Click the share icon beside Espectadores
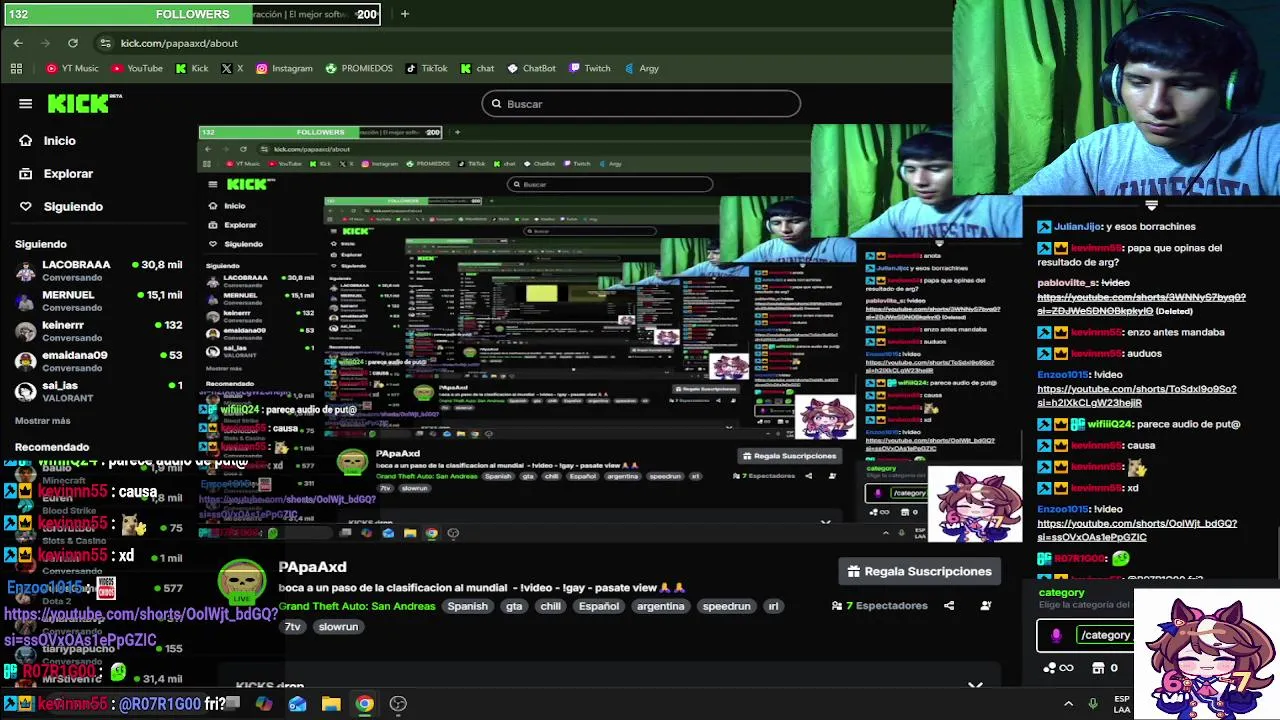Screen dimensions: 1280x720 949,605
